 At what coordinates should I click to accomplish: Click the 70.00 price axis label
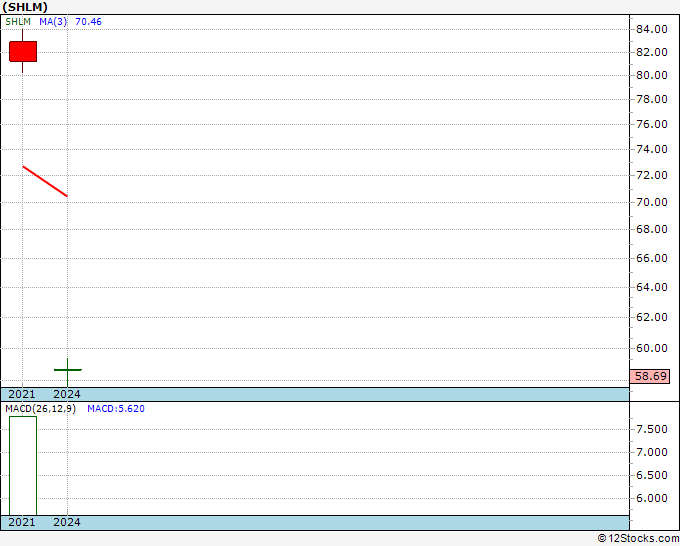pyautogui.click(x=651, y=203)
